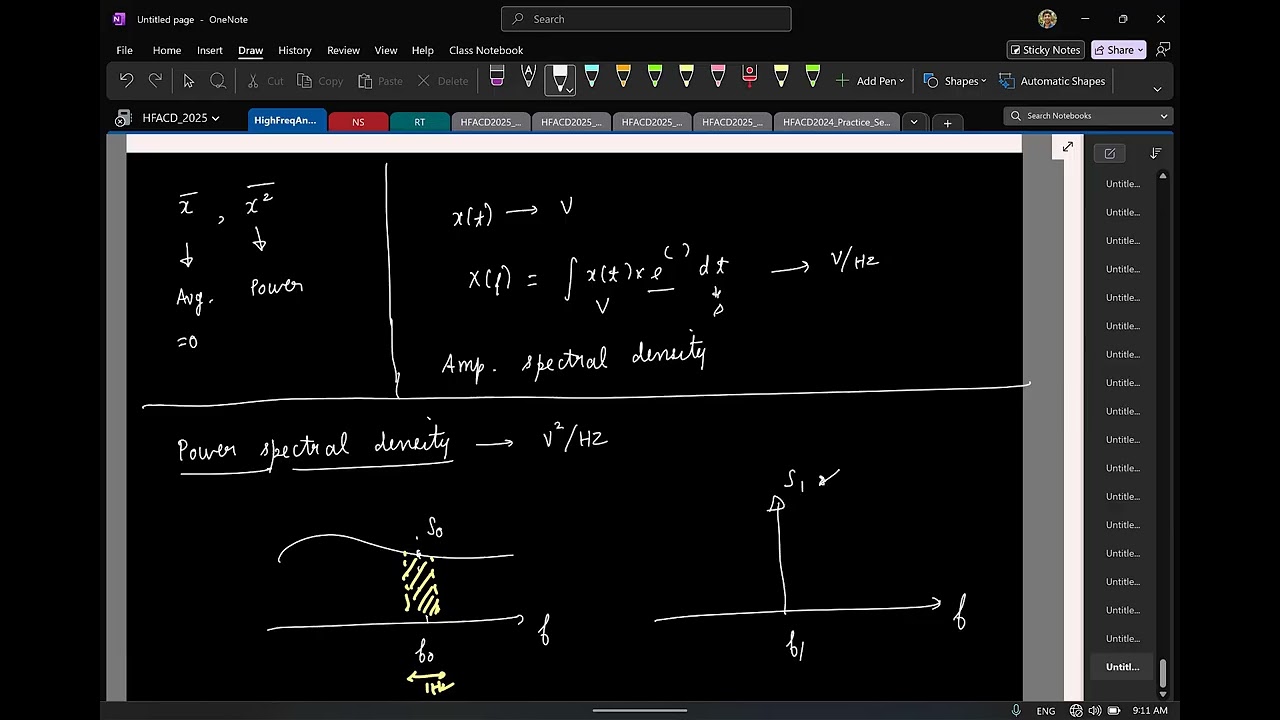Open the taskbar volume icon
This screenshot has height=720, width=1280.
click(1095, 711)
